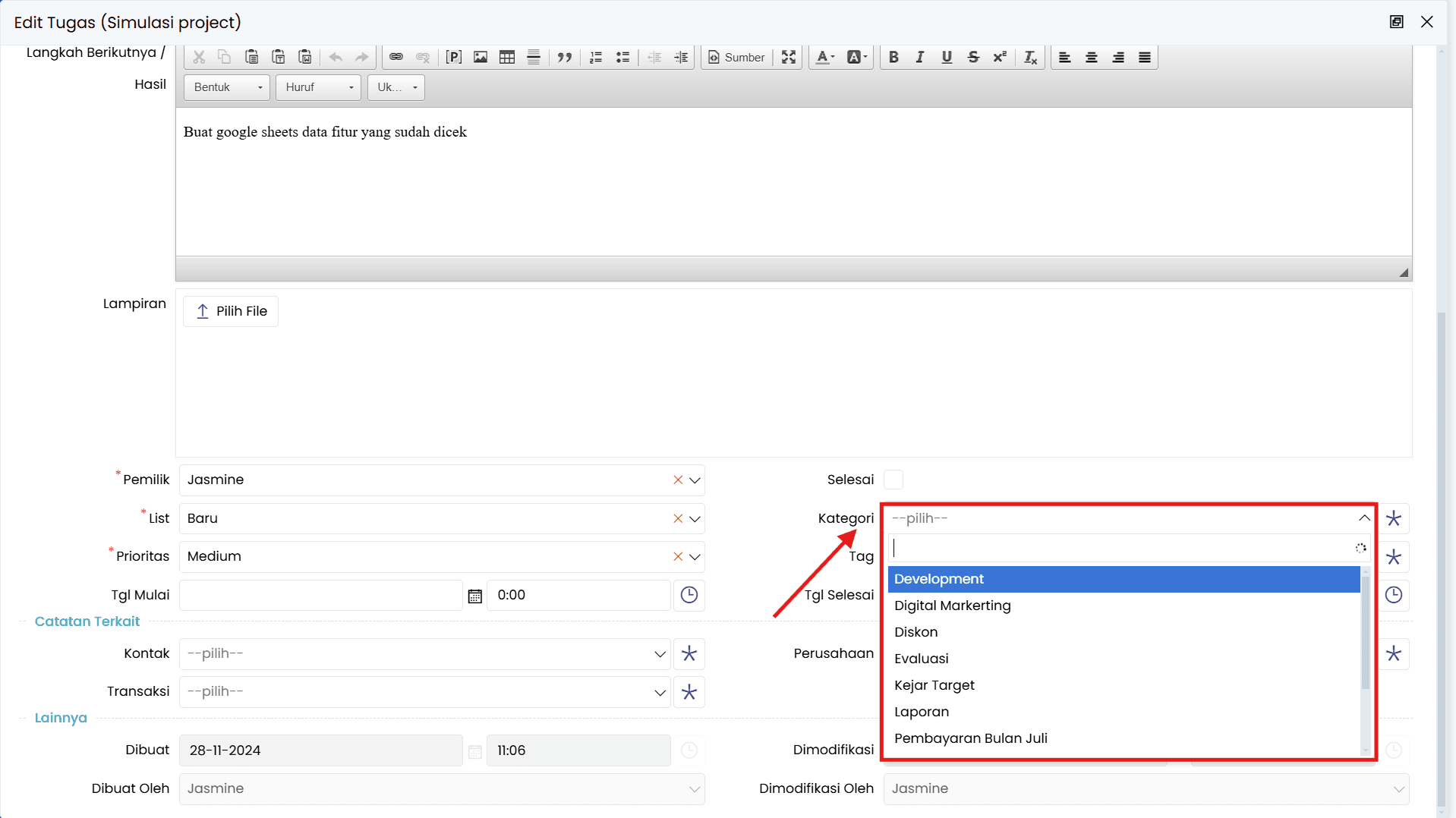Expand the Prioritas dropdown arrow
1456x818 pixels.
tap(695, 557)
